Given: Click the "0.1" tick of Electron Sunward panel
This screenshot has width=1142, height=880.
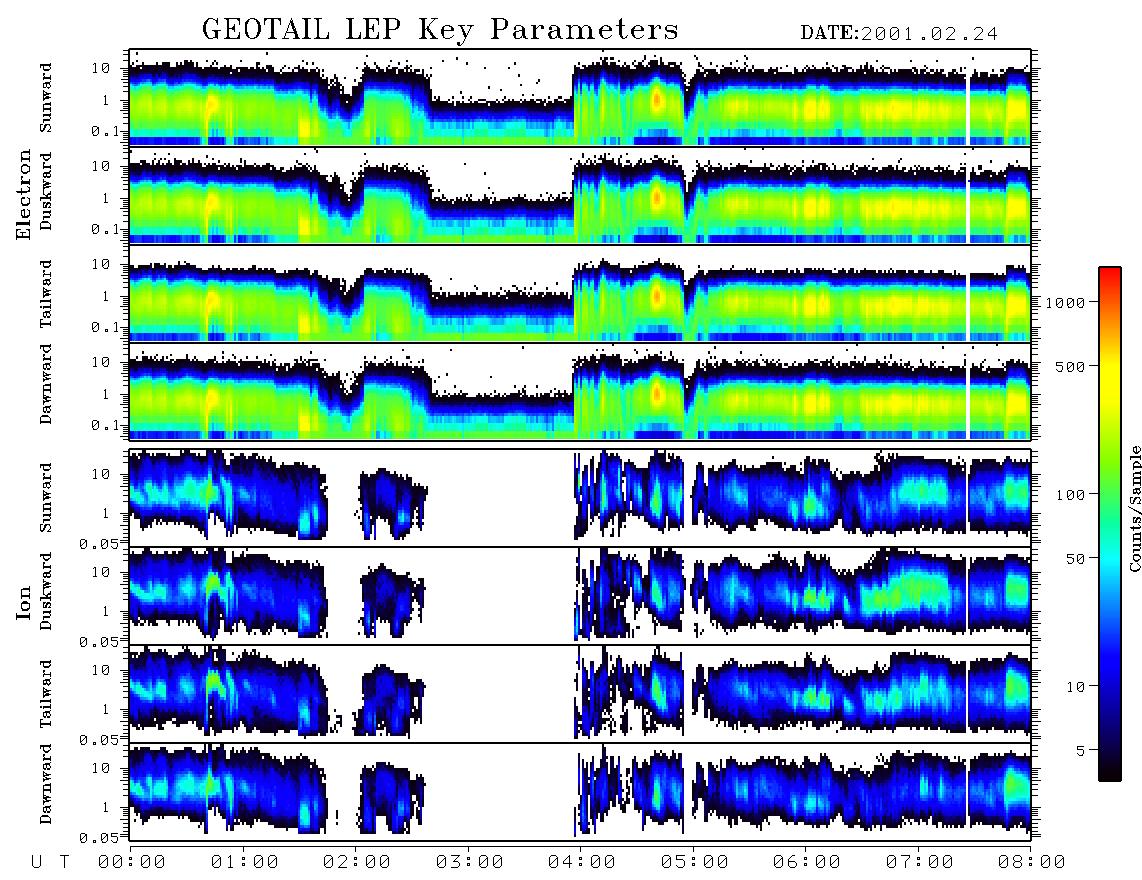Looking at the screenshot, I should tap(106, 131).
